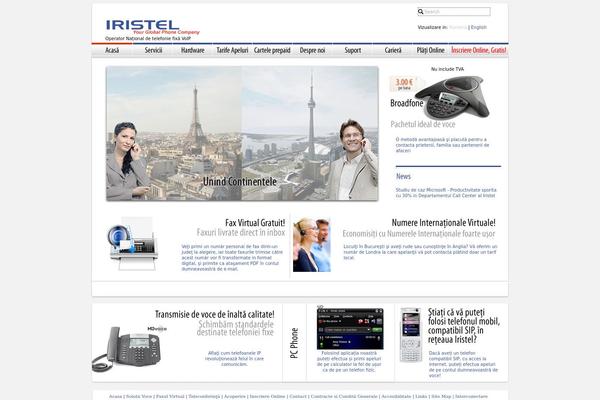Go to the Suport section
The image size is (600, 400).
(x=352, y=50)
